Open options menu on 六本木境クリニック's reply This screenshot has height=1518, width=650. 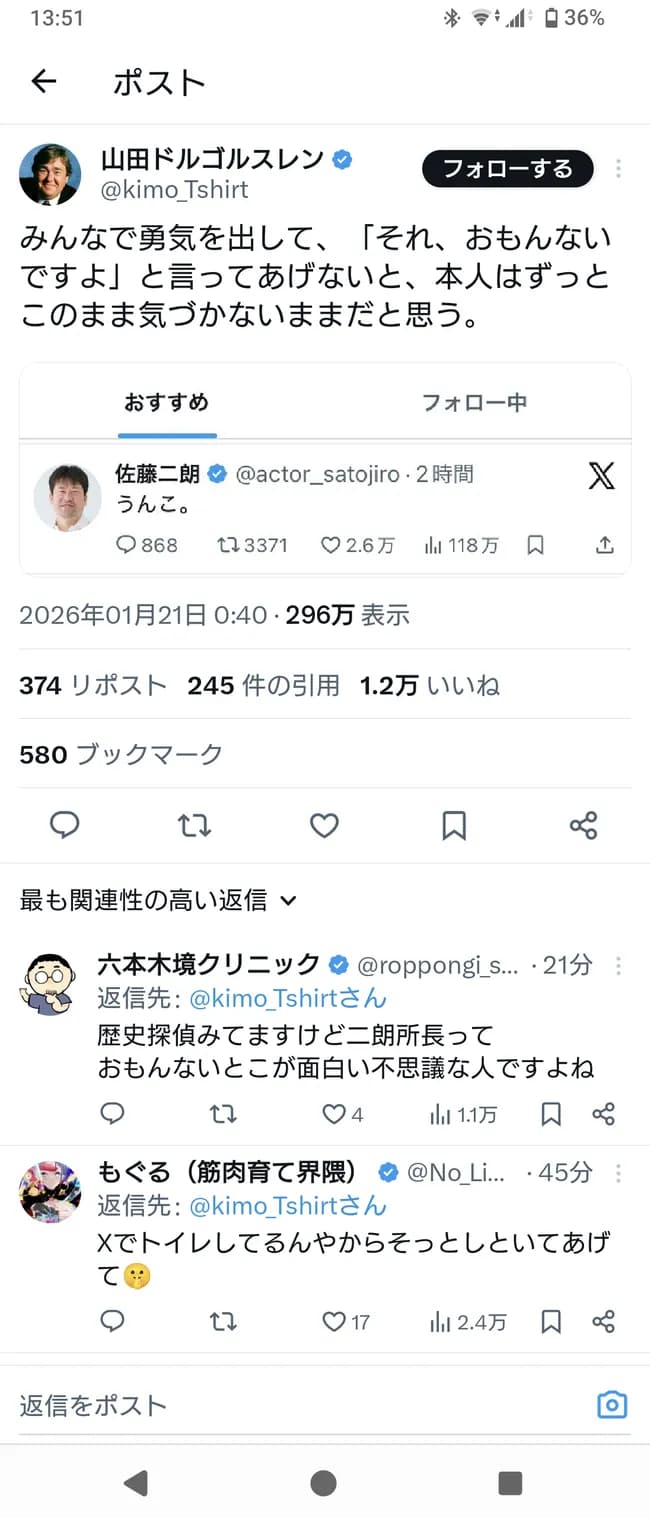point(618,966)
